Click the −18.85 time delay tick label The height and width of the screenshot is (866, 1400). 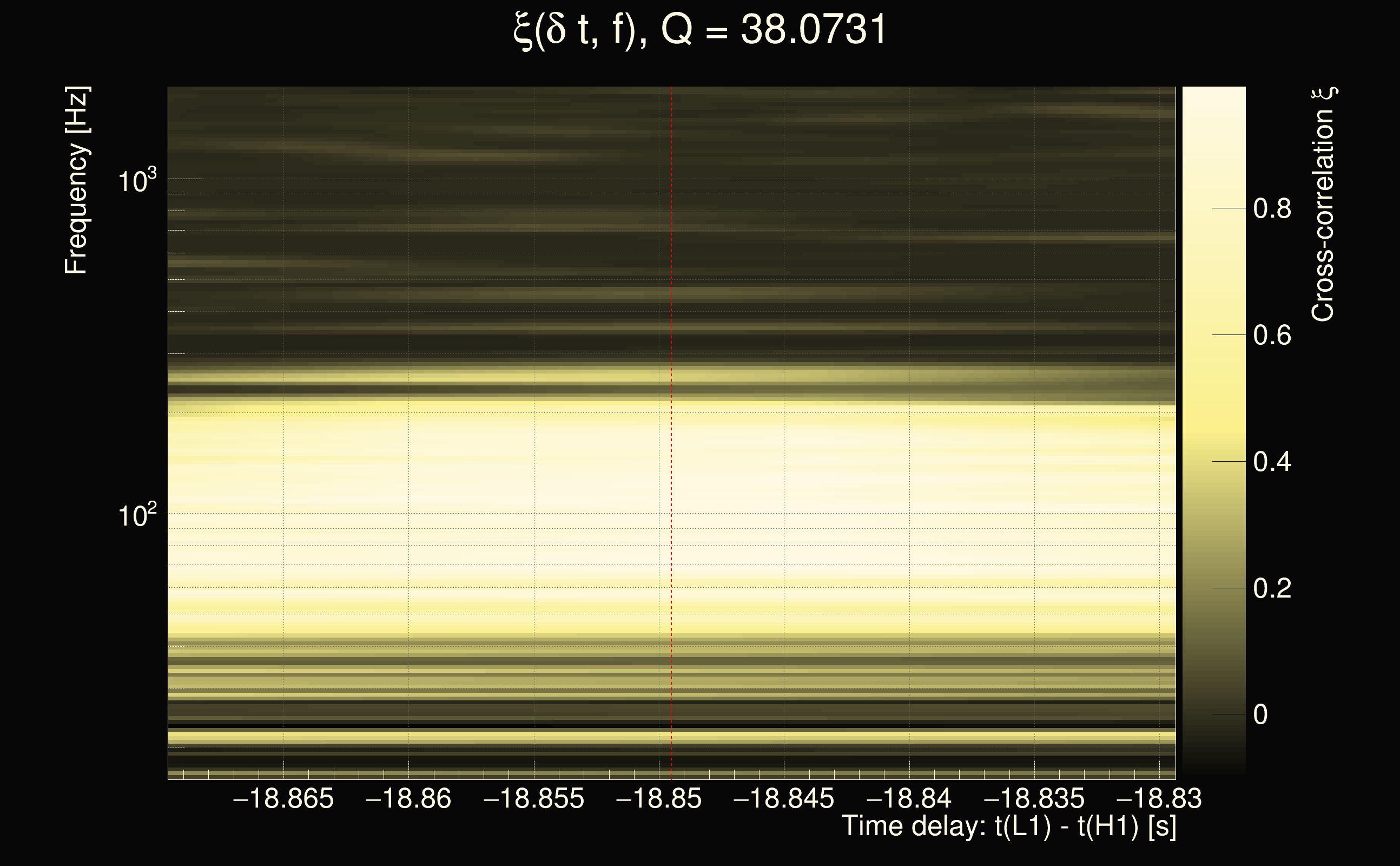click(x=658, y=798)
